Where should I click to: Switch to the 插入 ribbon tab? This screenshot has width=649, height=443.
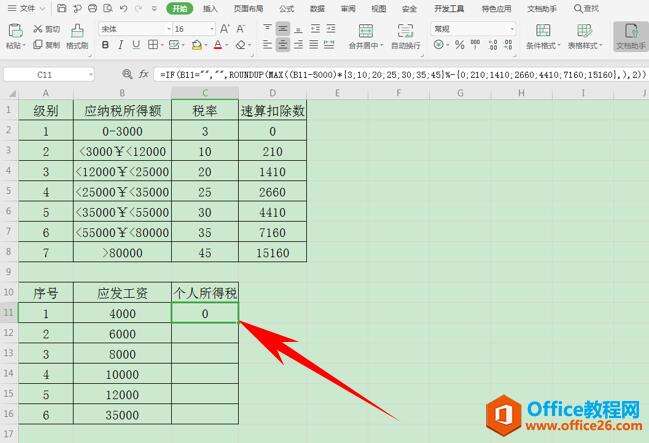[210, 8]
